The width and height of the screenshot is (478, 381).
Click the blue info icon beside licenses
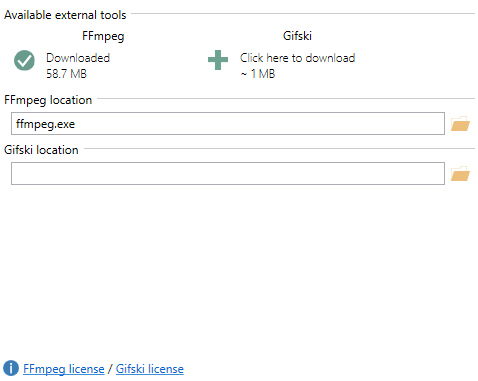pos(11,369)
